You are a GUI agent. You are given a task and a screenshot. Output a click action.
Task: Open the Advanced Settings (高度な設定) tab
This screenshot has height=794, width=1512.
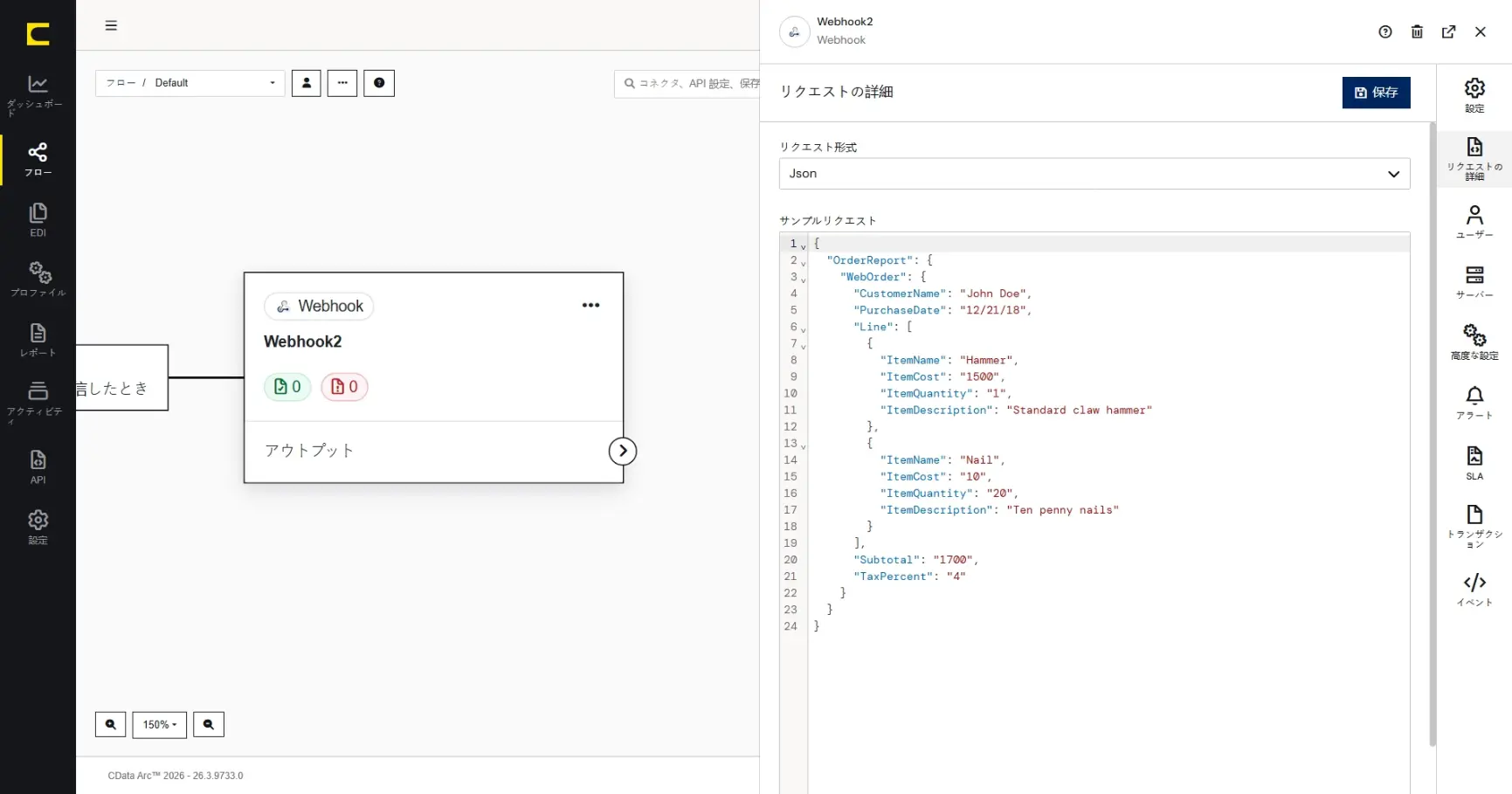[x=1474, y=342]
